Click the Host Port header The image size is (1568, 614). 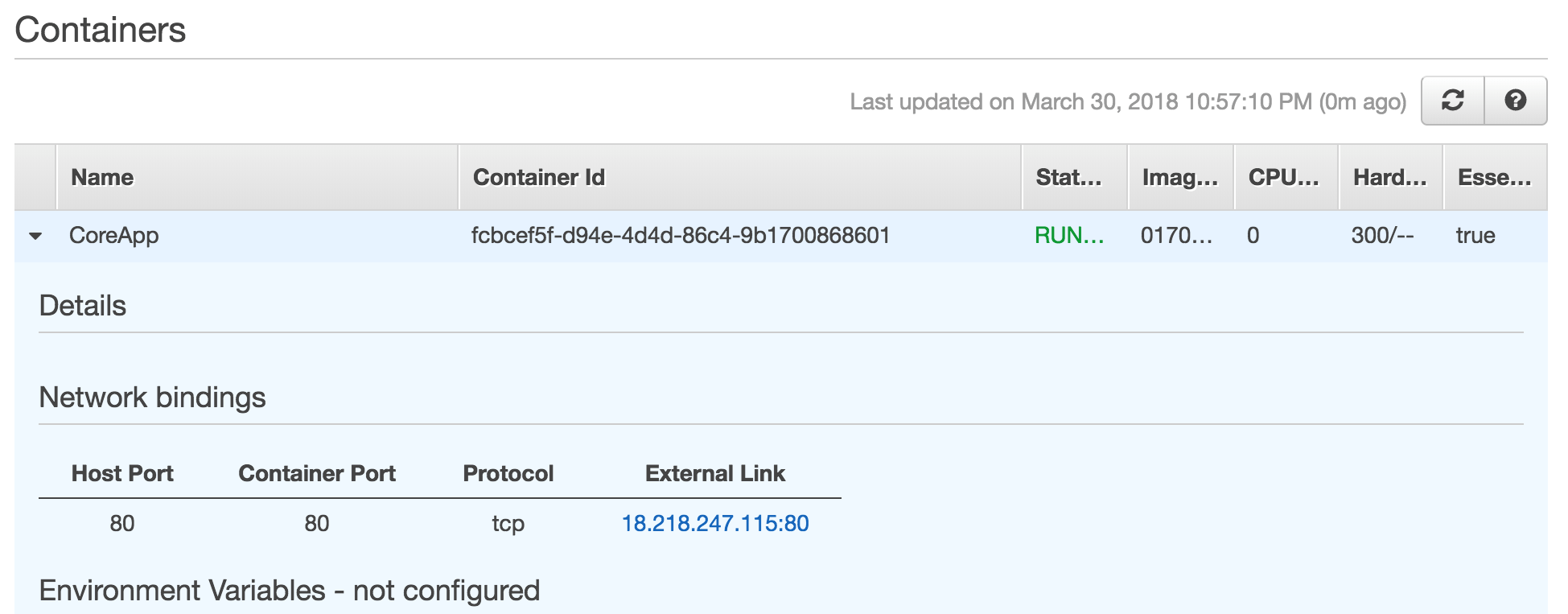(122, 473)
